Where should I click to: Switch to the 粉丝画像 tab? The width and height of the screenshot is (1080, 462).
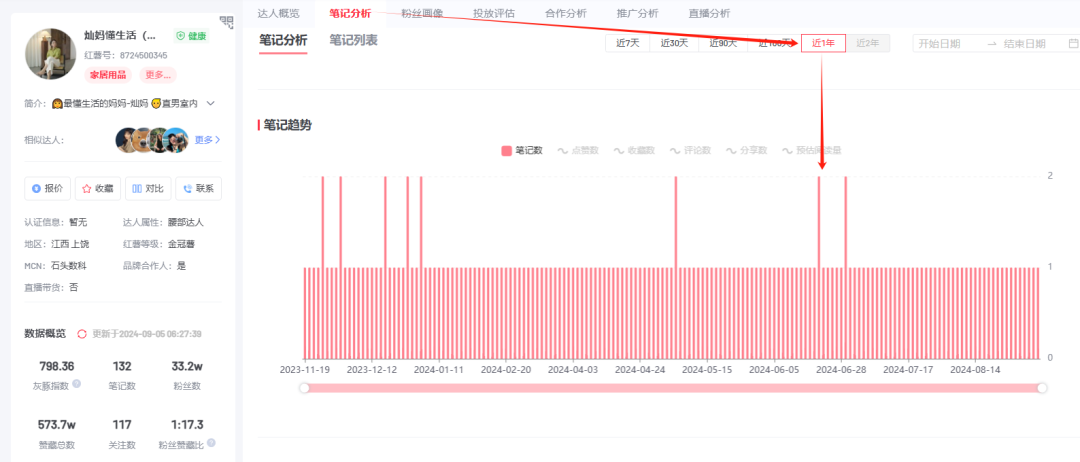pos(422,13)
